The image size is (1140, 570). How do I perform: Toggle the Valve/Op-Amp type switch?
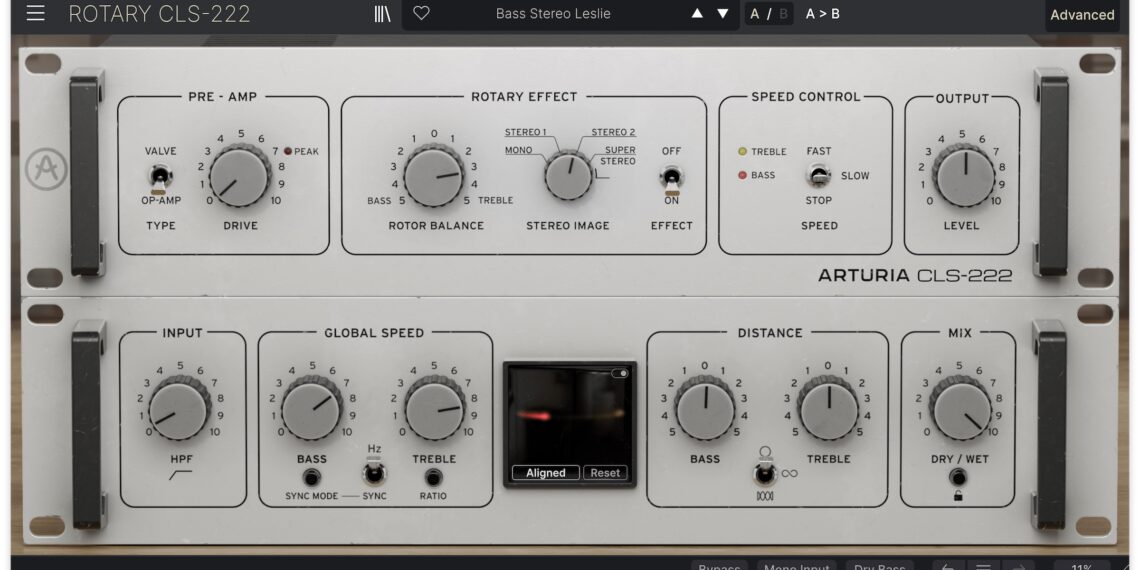click(x=159, y=177)
